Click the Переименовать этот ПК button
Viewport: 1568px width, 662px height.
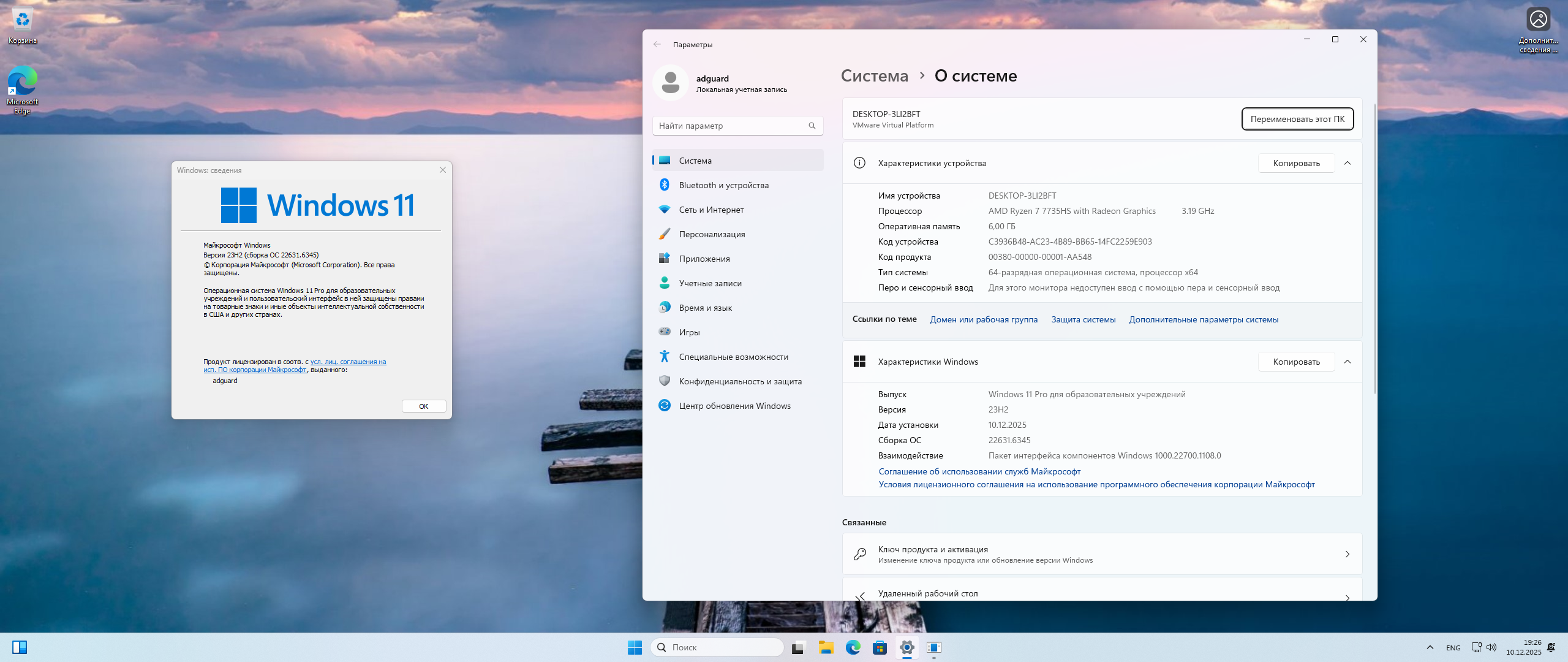pyautogui.click(x=1297, y=119)
